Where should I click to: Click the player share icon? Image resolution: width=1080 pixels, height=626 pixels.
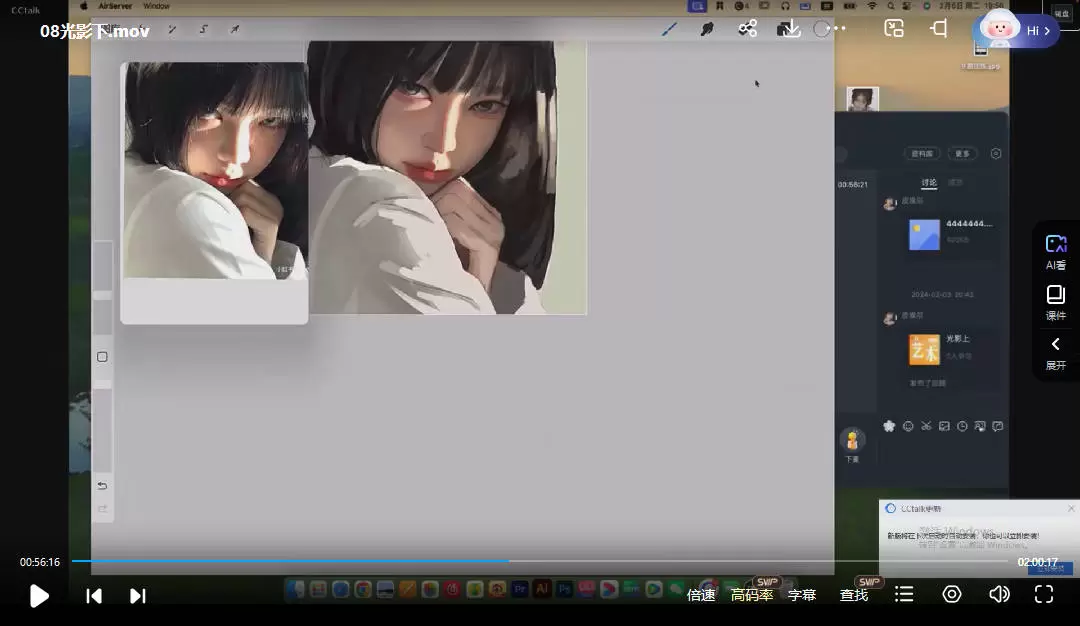747,28
